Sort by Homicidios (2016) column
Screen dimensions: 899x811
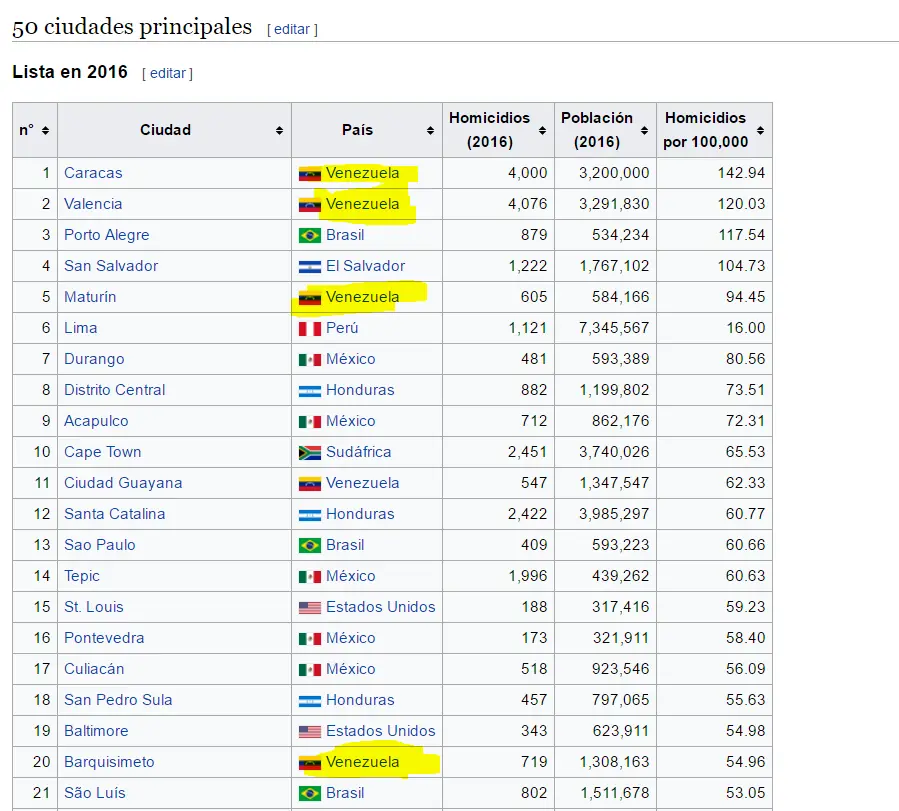point(543,130)
